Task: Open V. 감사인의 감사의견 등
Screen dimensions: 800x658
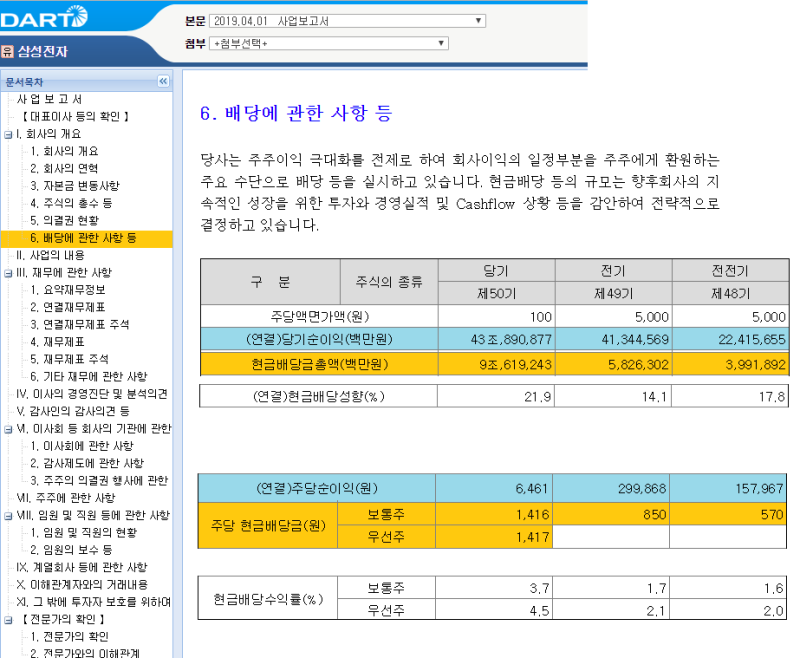Action: click(x=73, y=411)
